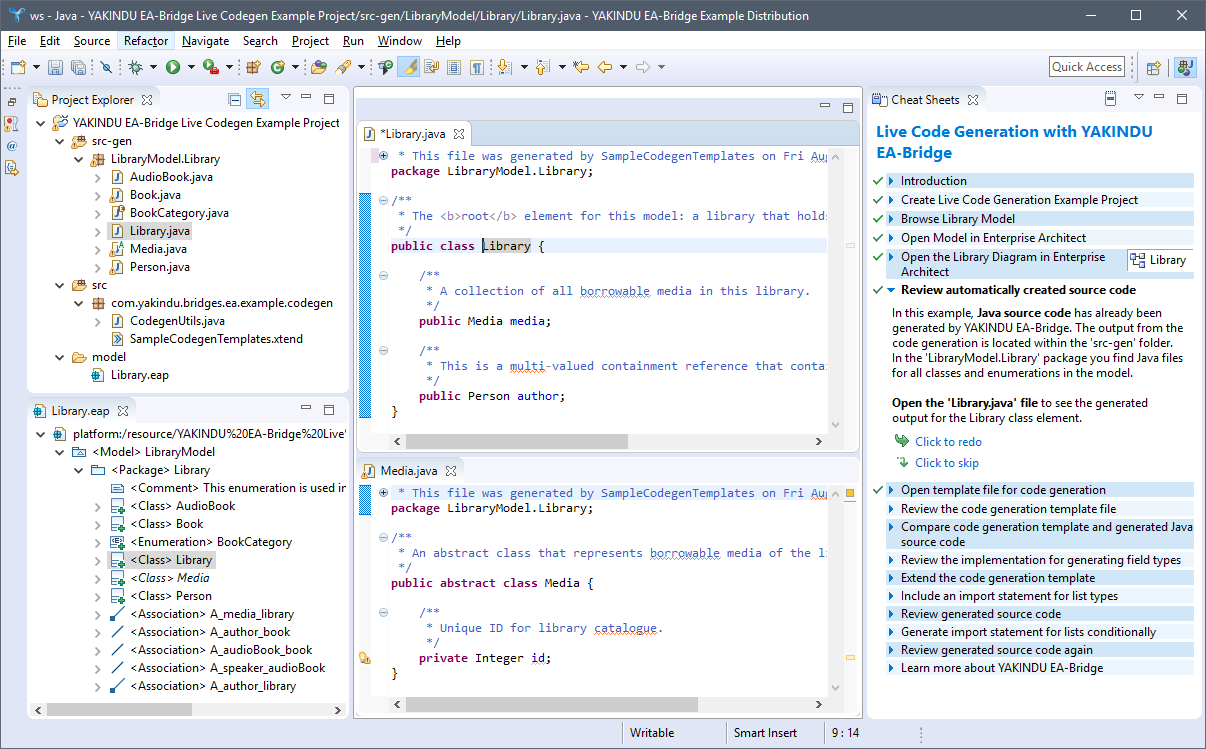Open the Declaration view icon in left trim
This screenshot has width=1206, height=749.
tap(12, 168)
